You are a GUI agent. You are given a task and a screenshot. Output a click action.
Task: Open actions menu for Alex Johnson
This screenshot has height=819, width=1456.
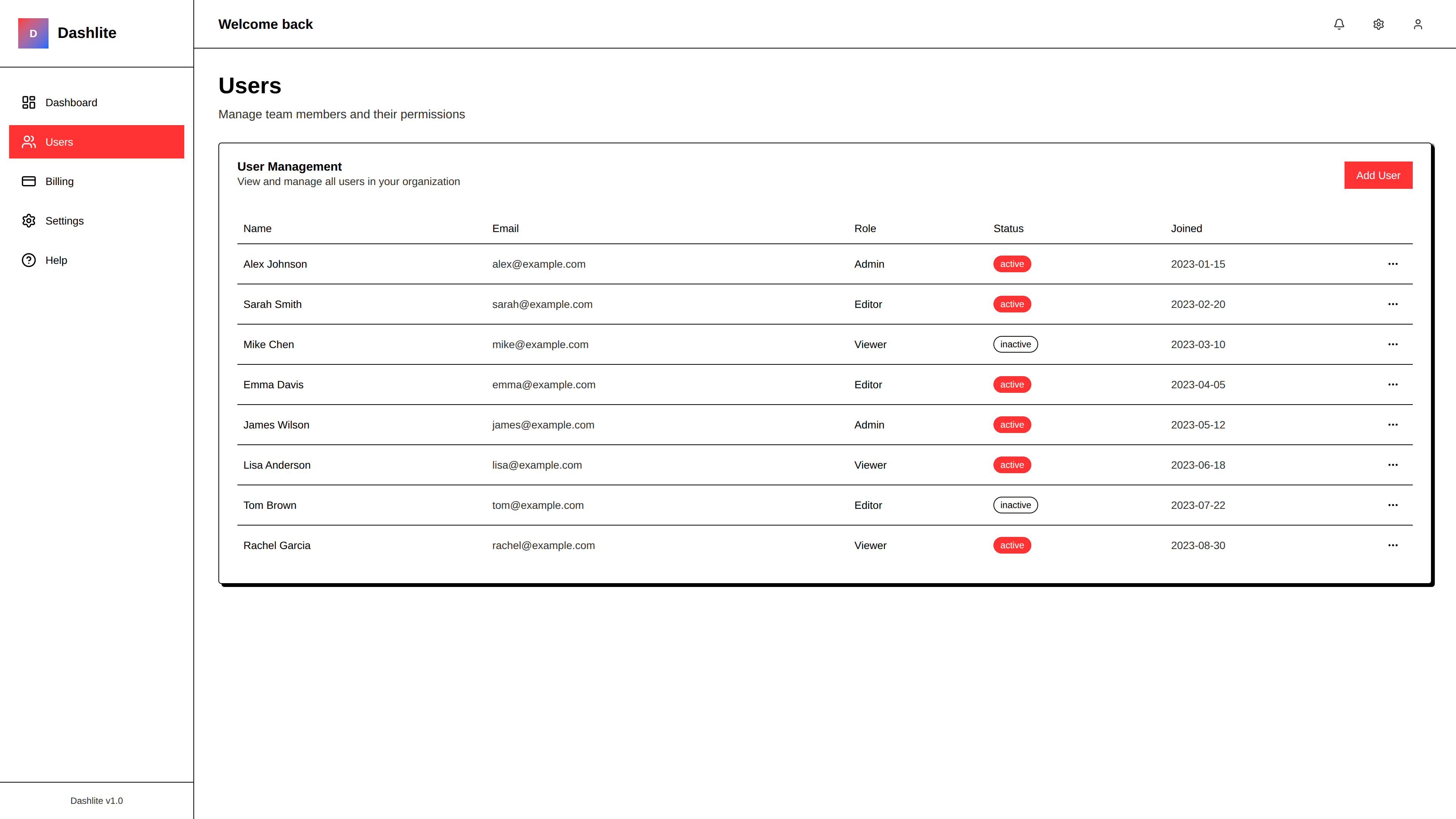1393,264
